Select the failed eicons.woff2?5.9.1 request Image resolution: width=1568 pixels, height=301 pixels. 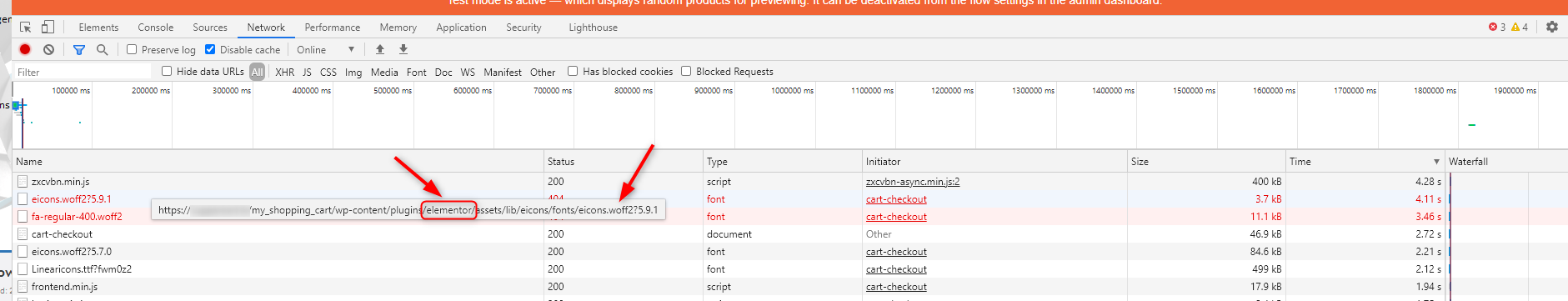pyautogui.click(x=71, y=198)
